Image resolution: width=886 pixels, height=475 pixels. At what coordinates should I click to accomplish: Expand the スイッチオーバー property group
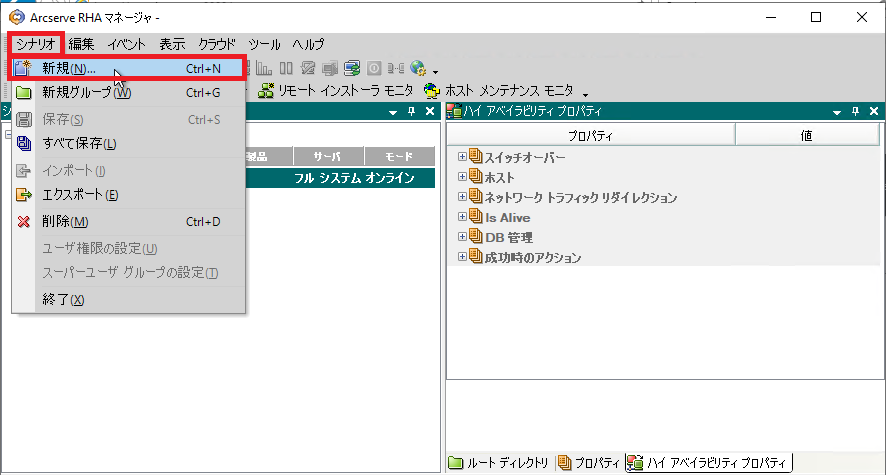point(462,156)
